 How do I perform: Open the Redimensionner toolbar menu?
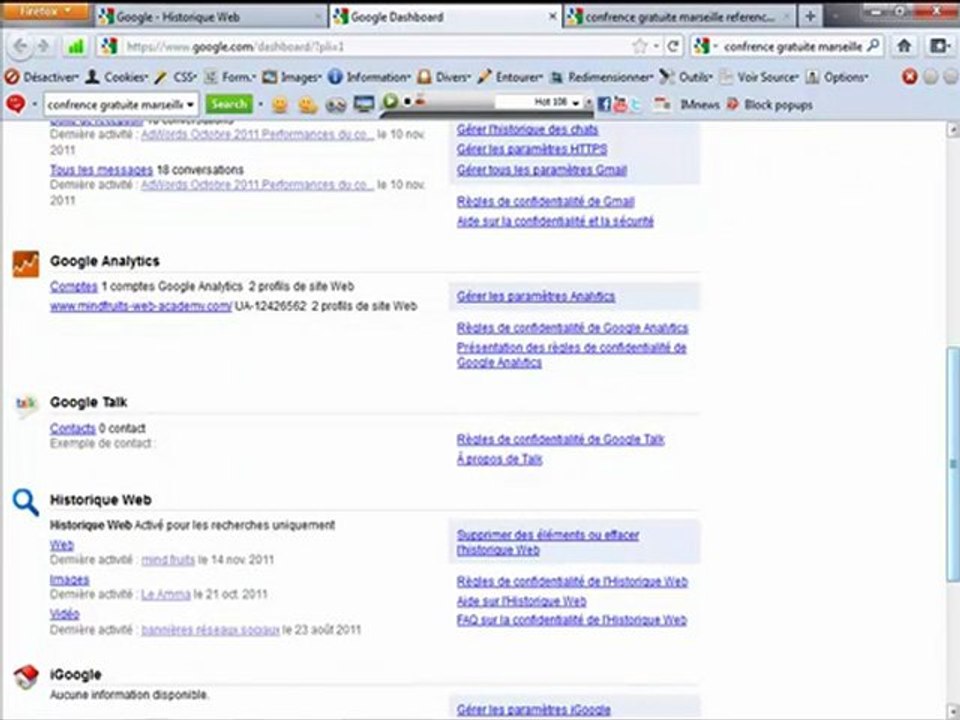point(602,77)
